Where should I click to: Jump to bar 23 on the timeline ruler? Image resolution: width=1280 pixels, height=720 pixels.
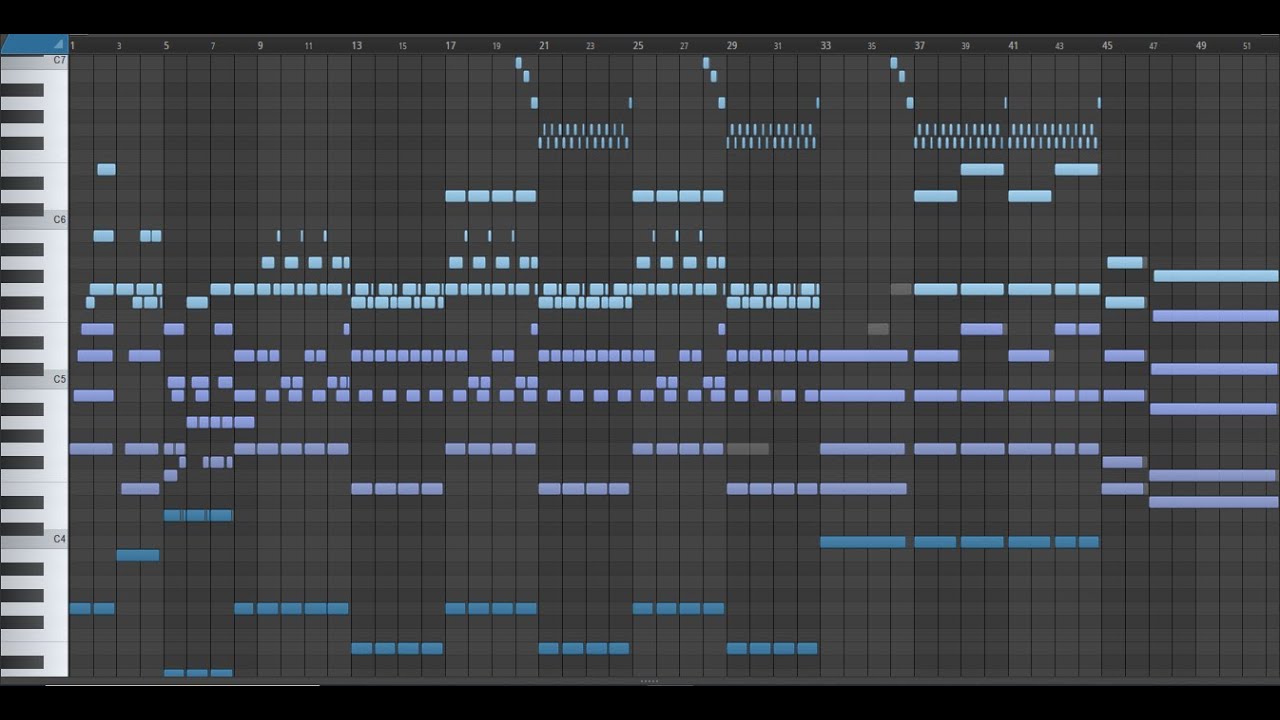[590, 46]
